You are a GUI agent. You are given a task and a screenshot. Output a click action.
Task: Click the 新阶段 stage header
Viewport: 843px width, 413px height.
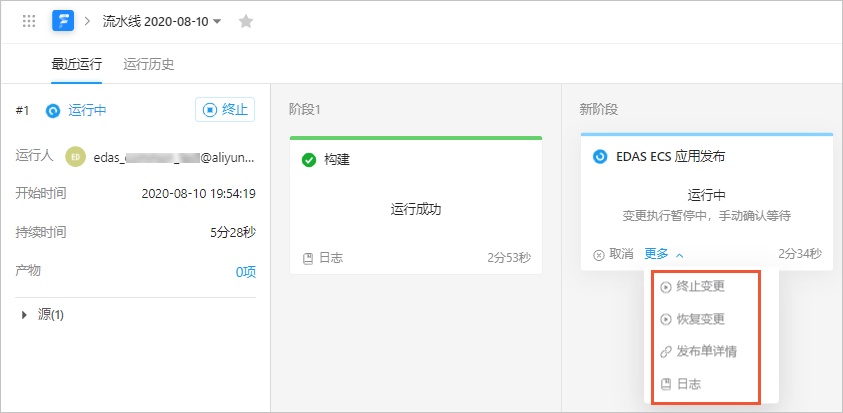tap(598, 110)
